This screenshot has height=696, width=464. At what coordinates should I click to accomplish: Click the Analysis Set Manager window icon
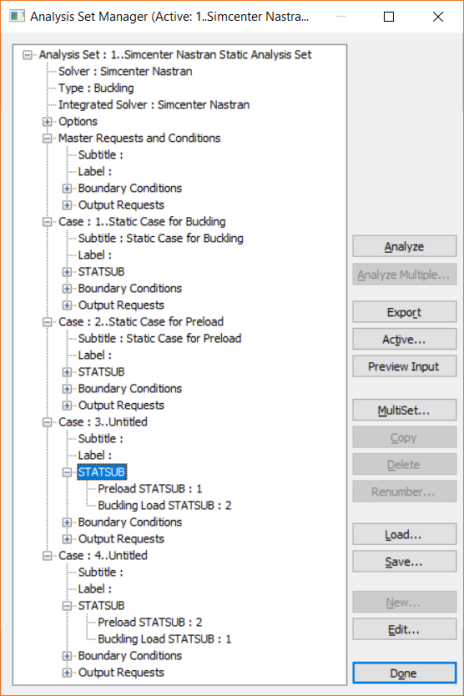[17, 16]
